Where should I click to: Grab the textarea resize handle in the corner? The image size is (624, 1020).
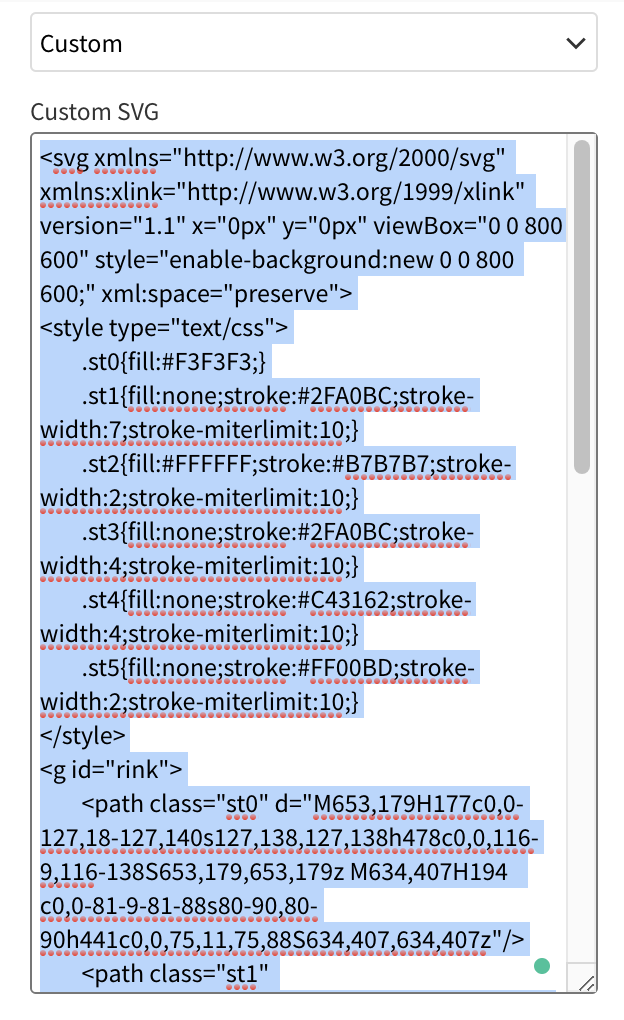coord(587,983)
